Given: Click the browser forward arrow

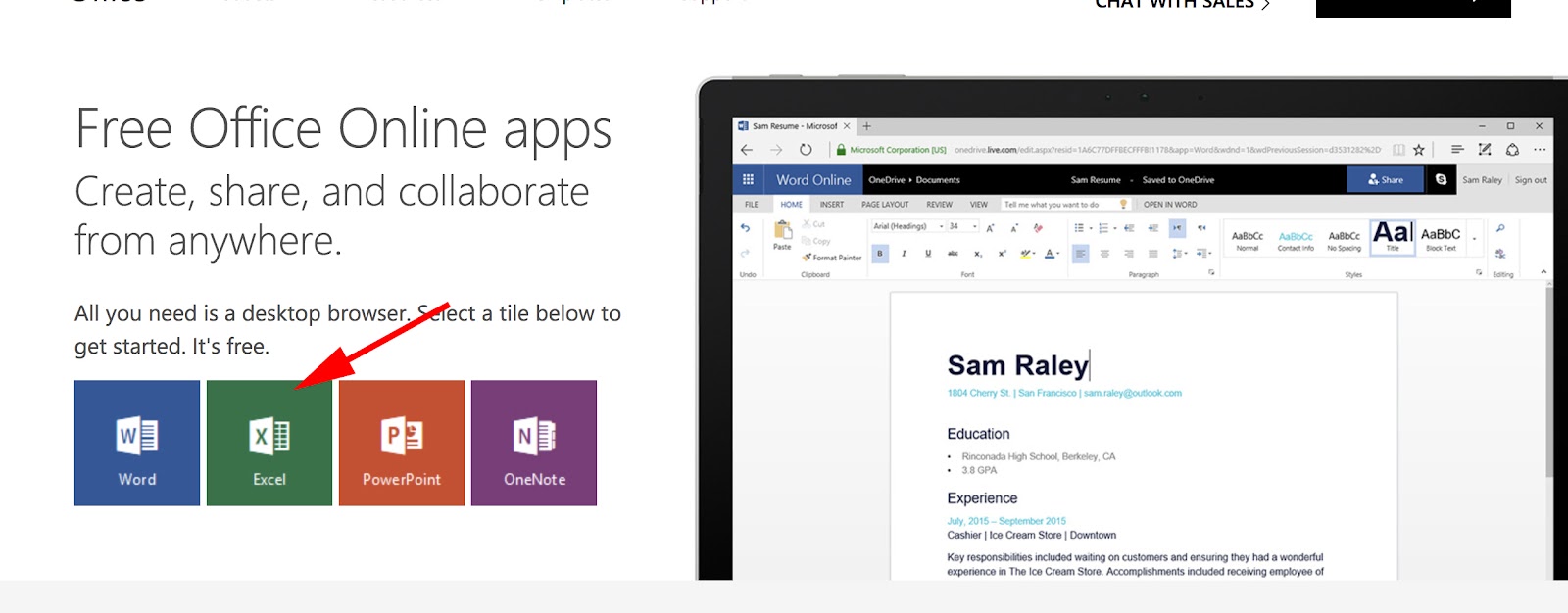Looking at the screenshot, I should coord(776,150).
